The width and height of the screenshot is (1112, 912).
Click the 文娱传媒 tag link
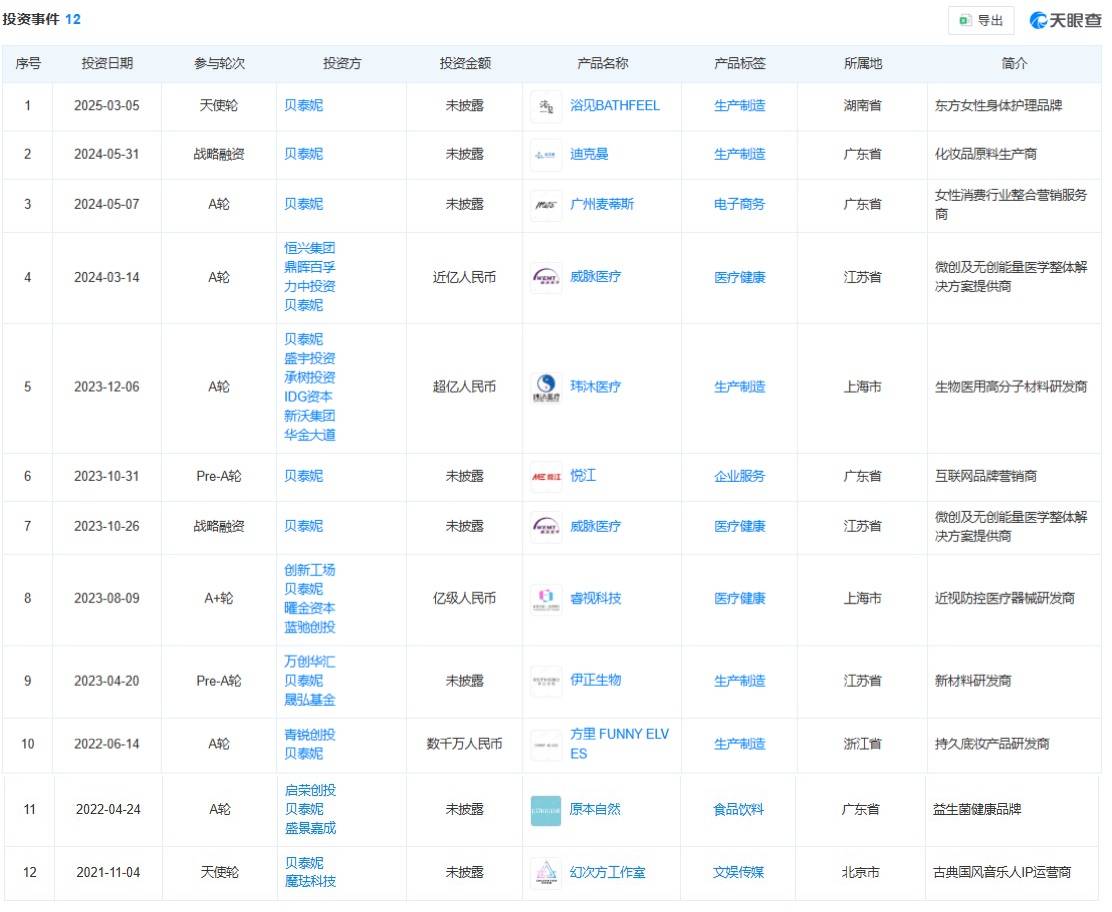pos(739,872)
